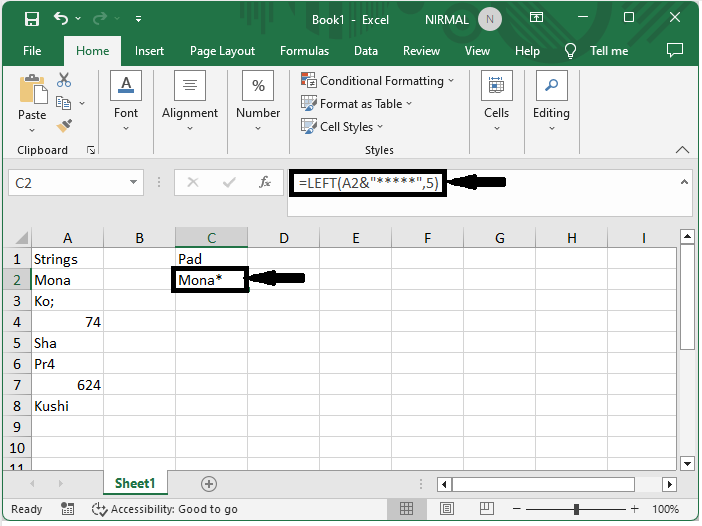This screenshot has height=526, width=702.
Task: Click the NIRMAL account avatar
Action: (x=489, y=20)
